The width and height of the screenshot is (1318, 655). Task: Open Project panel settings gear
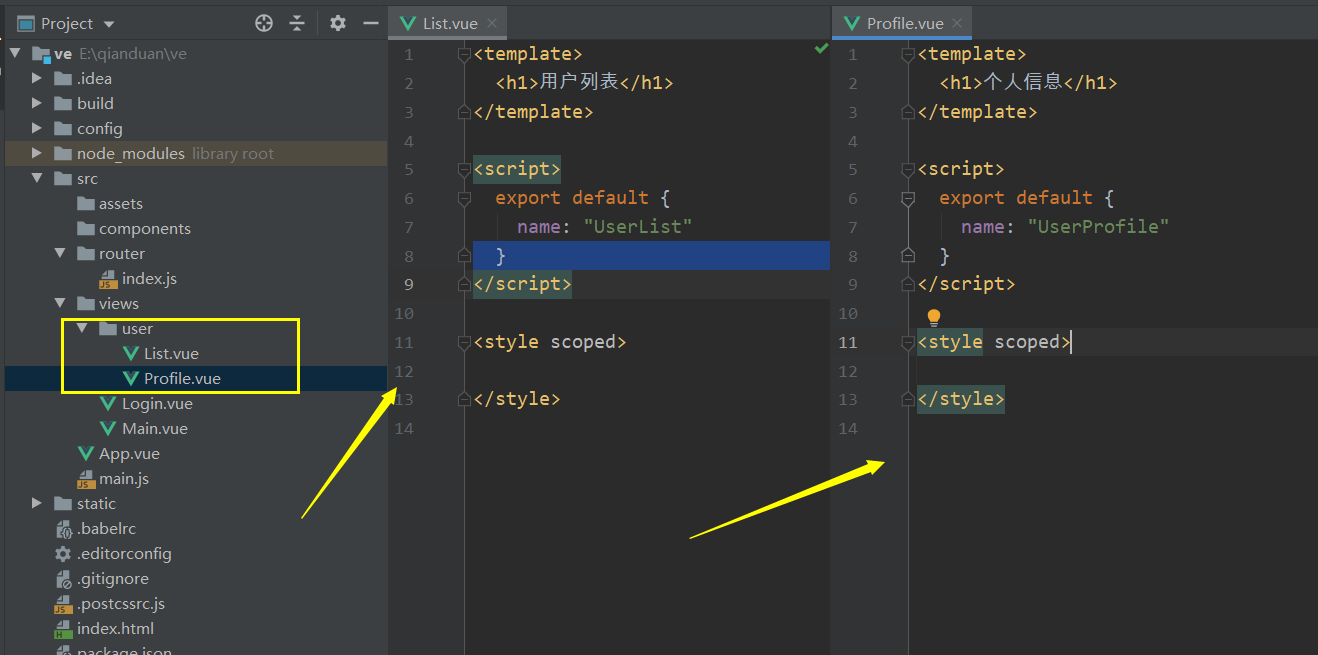(x=338, y=23)
